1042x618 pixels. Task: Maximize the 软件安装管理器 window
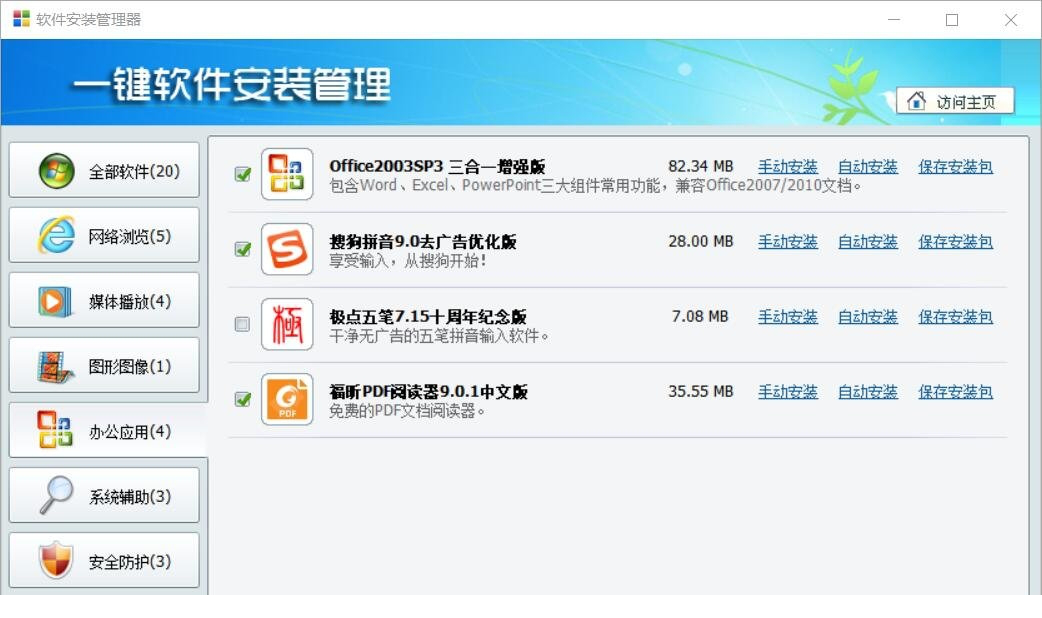point(952,19)
